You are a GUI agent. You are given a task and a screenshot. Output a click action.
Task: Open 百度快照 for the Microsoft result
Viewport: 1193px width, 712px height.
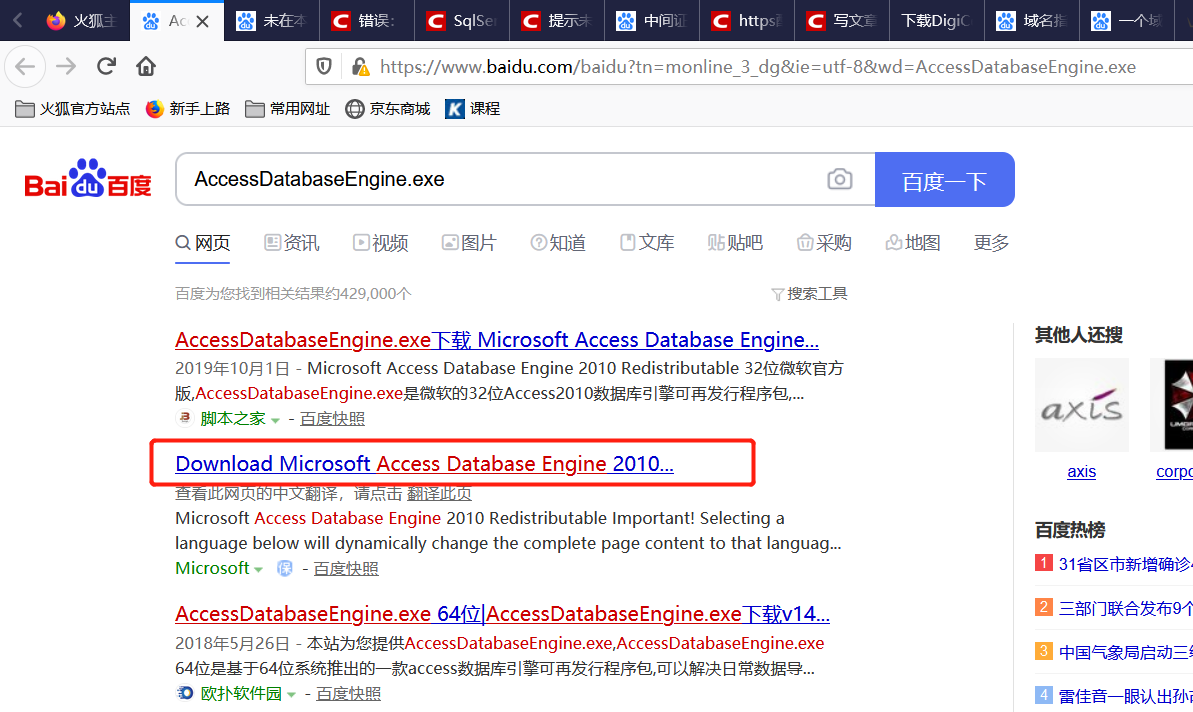pyautogui.click(x=346, y=569)
